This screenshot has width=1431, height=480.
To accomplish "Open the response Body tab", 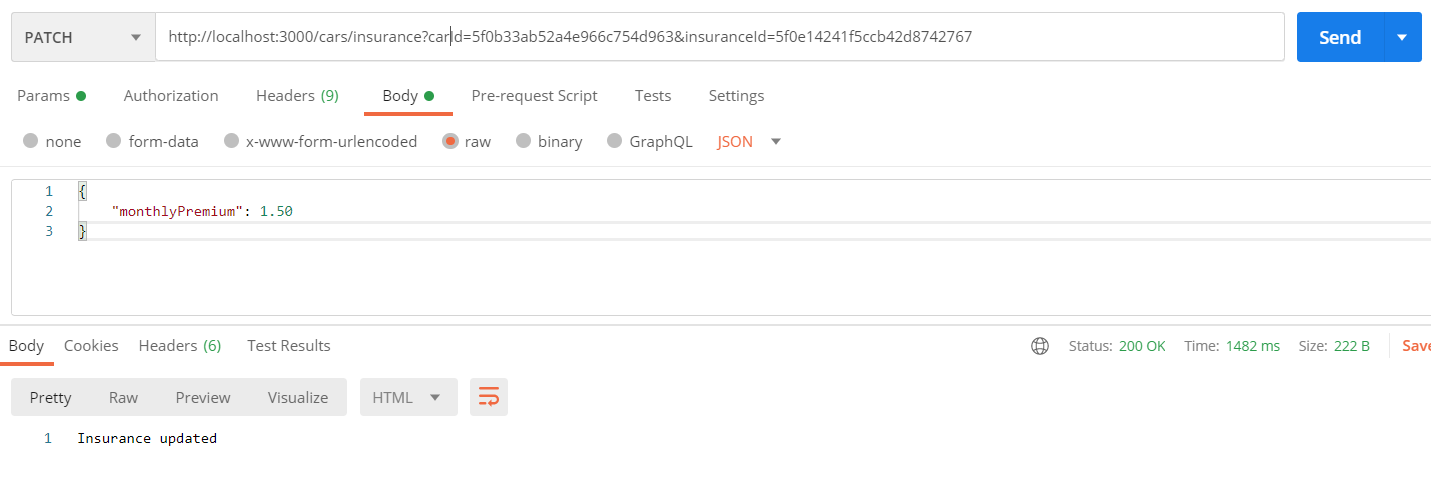I will point(26,346).
